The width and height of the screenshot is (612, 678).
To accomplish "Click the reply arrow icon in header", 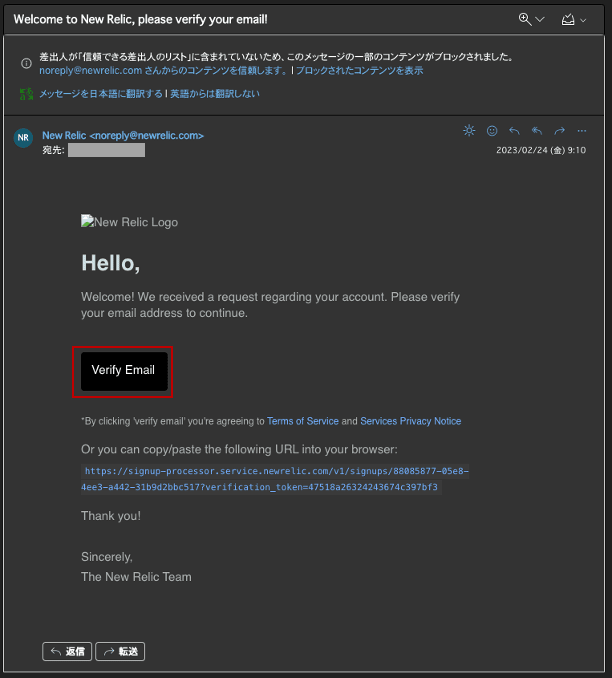I will coord(514,131).
